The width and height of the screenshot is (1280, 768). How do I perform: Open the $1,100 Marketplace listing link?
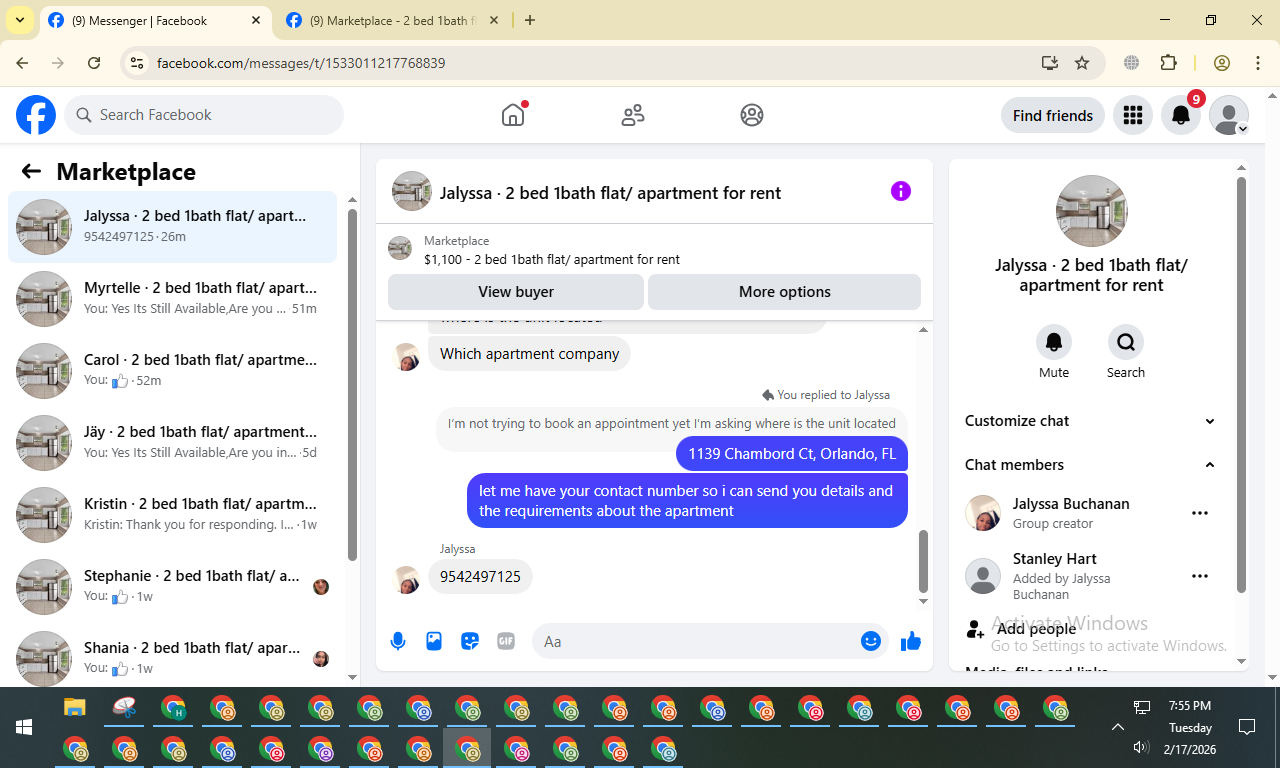(552, 259)
